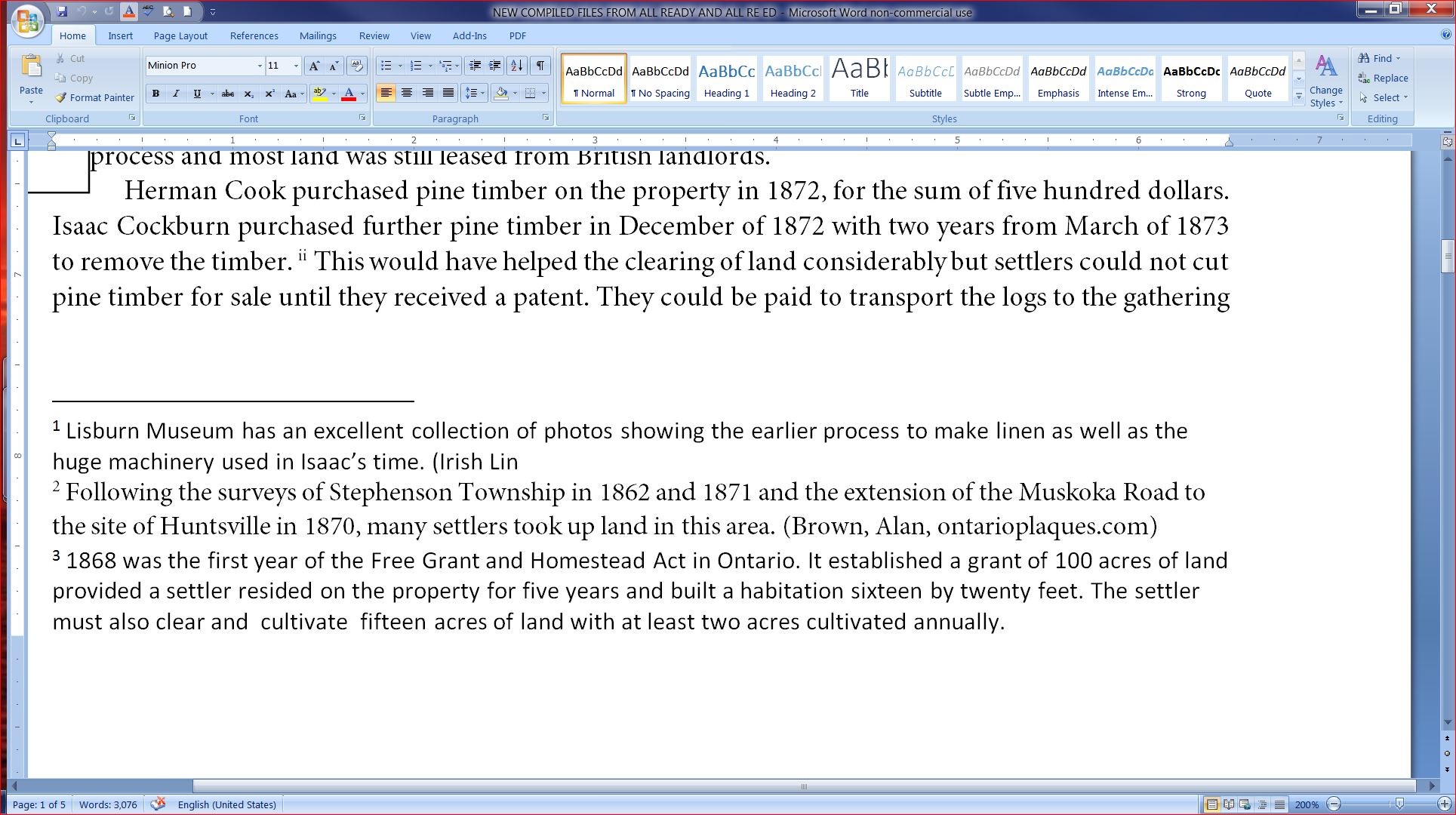Expand the Change Styles menu

[1326, 84]
